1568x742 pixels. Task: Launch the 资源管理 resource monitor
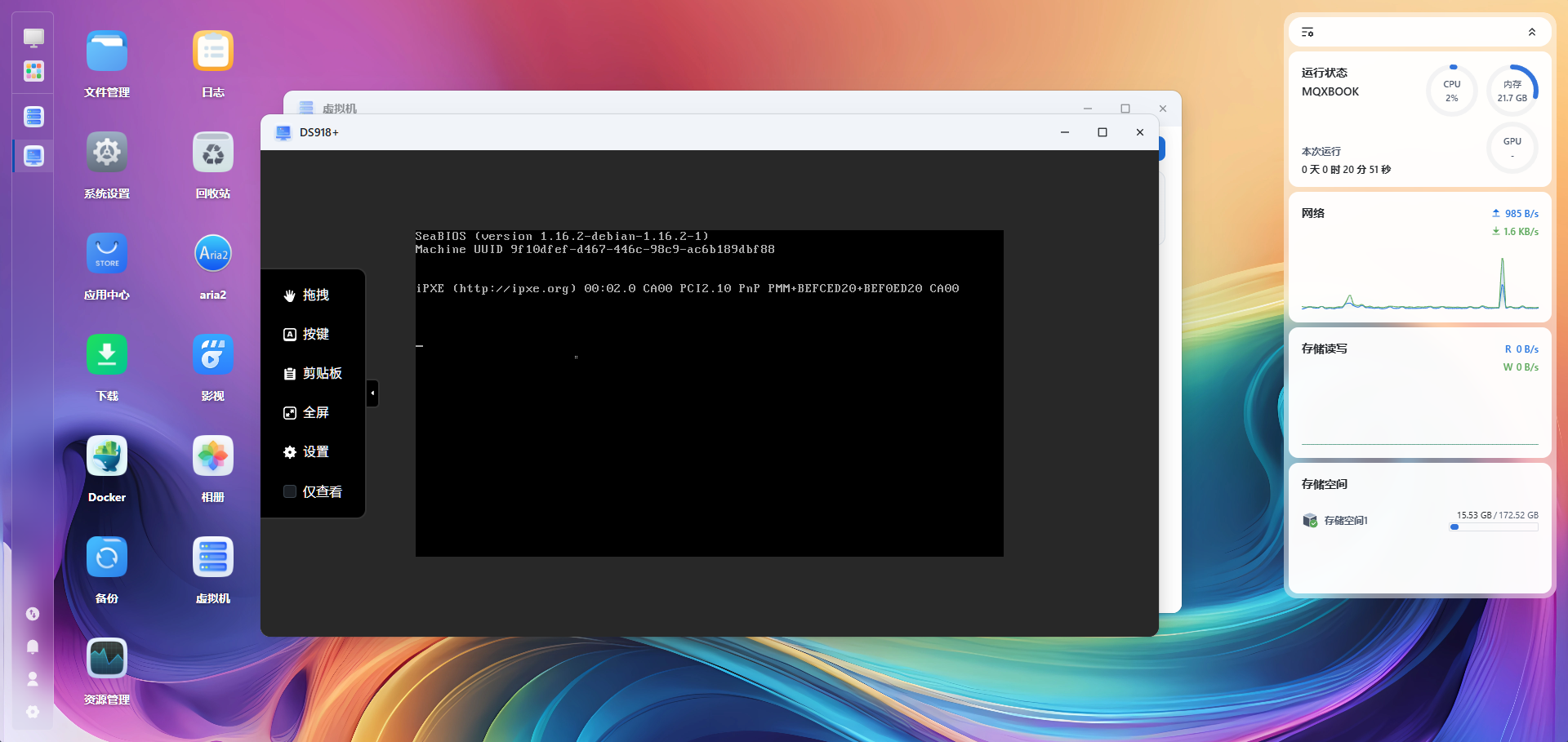(107, 659)
